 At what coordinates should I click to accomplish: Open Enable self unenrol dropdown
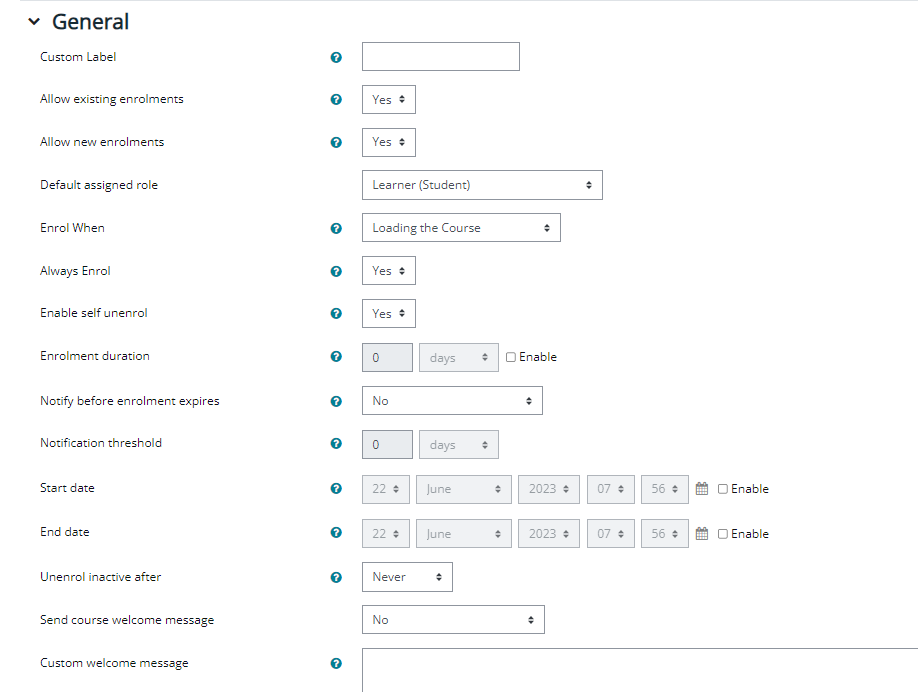tap(389, 314)
